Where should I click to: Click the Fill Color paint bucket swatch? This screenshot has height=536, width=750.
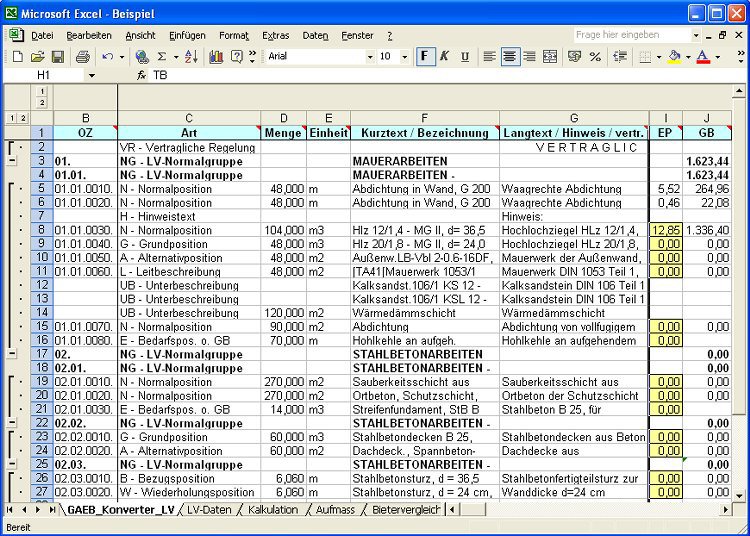674,57
